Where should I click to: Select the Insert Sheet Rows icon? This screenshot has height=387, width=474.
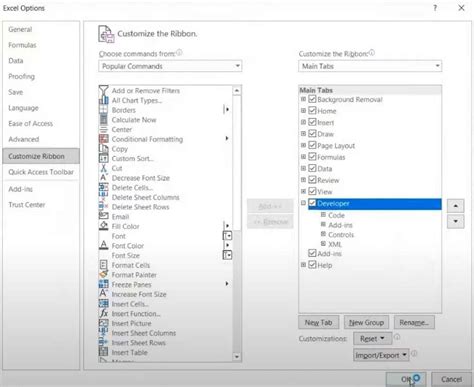pyautogui.click(x=104, y=342)
